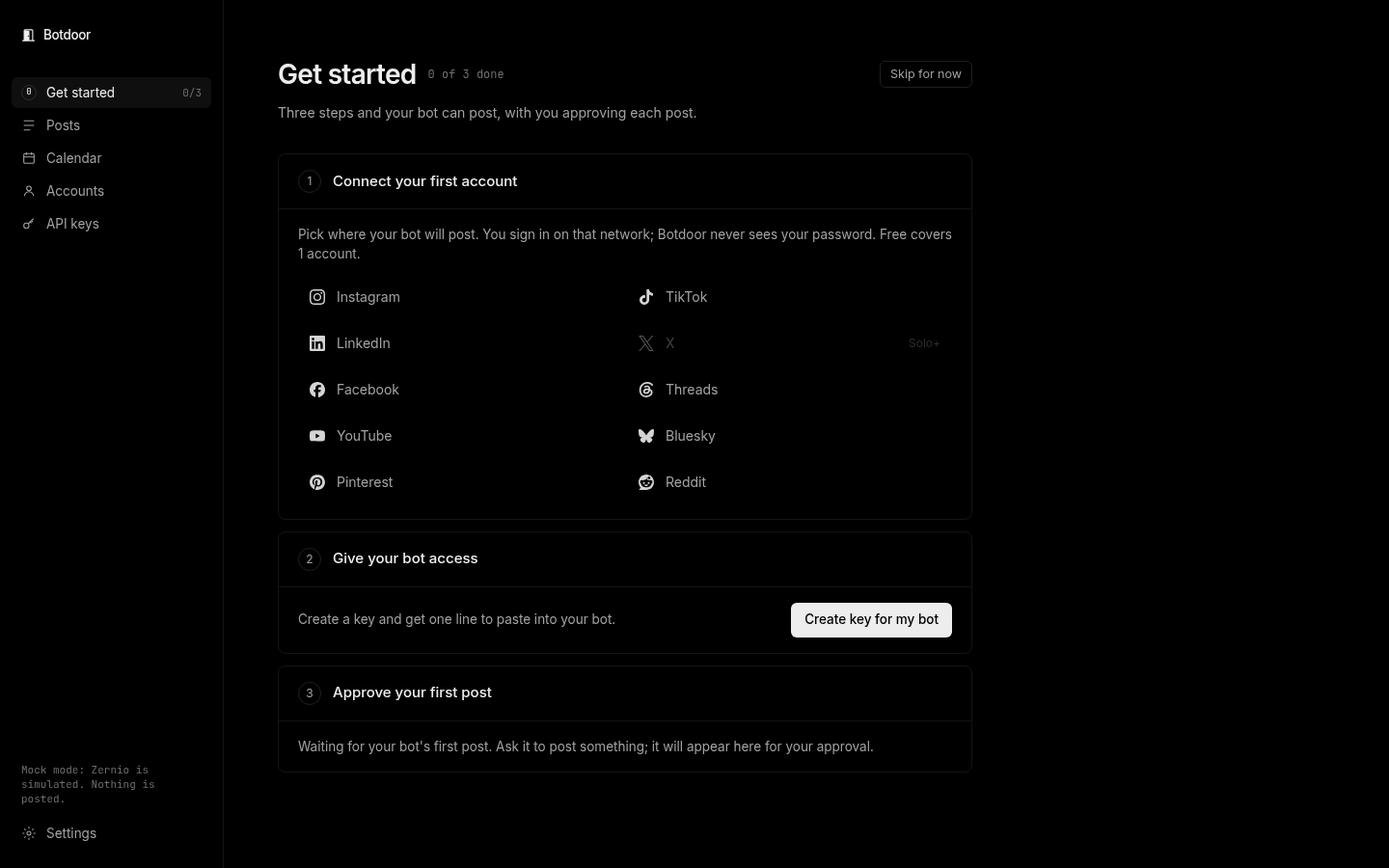Click the Pinterest logo icon
1389x868 pixels.
[x=317, y=482]
